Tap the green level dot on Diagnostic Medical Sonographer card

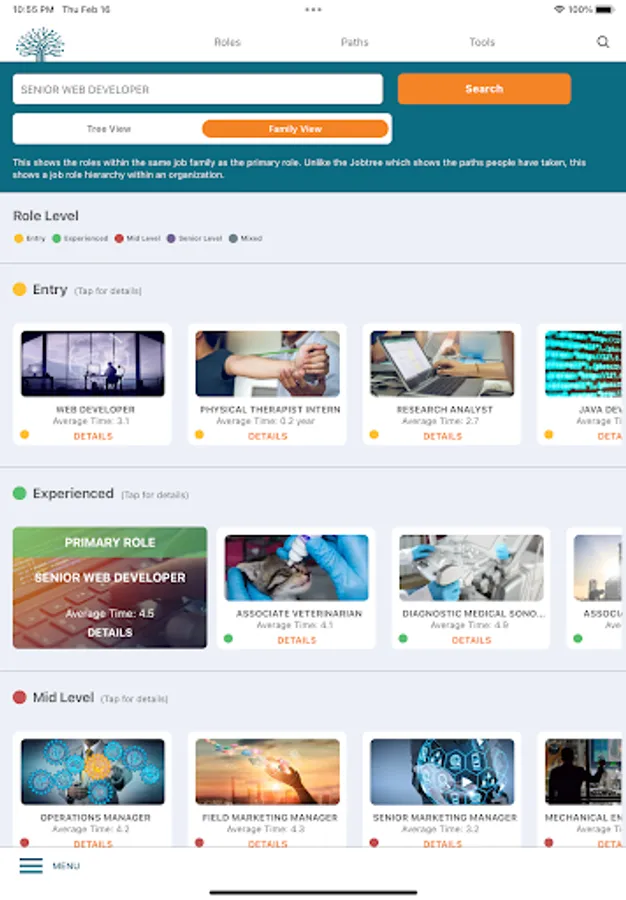click(403, 638)
